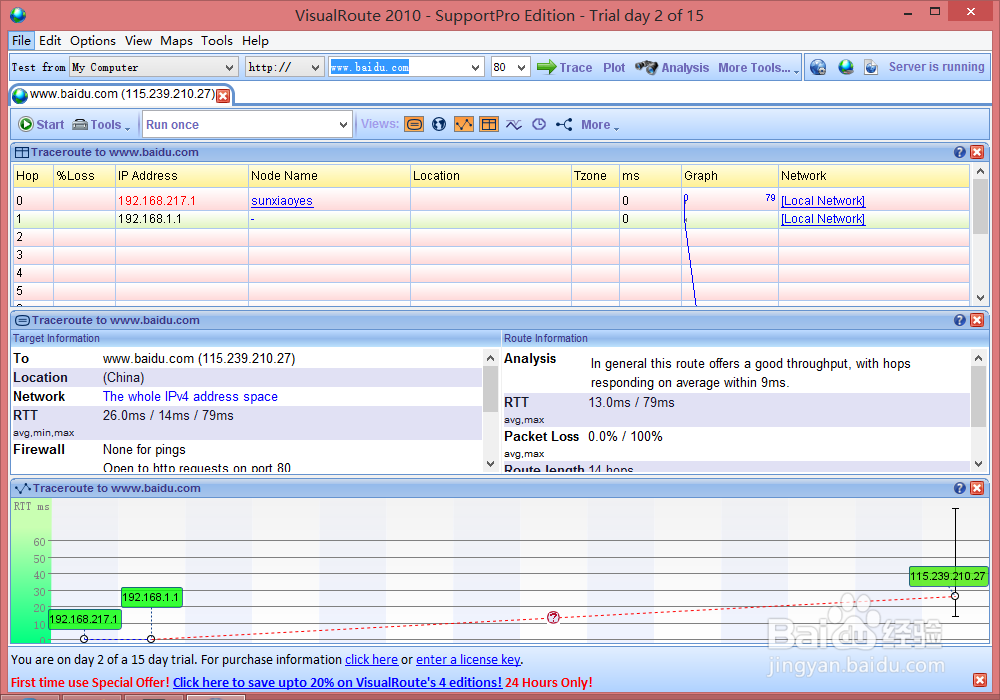Show the clock history view icon
Viewport: 1000px width, 700px height.
(x=539, y=124)
